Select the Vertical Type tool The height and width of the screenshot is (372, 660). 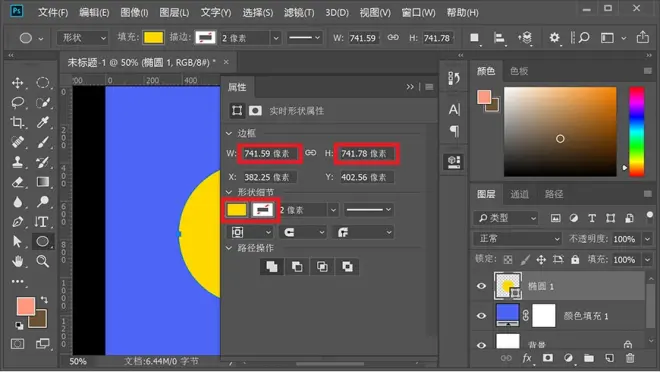click(x=42, y=222)
